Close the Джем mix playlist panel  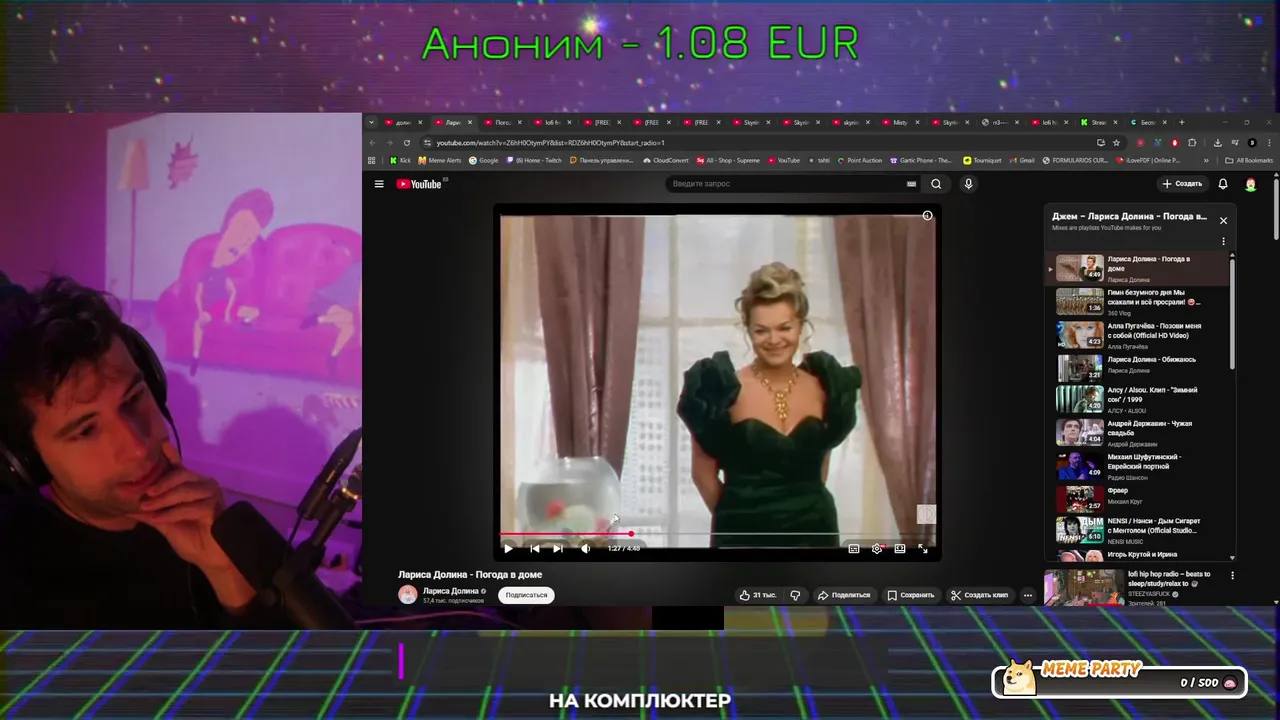click(1222, 220)
